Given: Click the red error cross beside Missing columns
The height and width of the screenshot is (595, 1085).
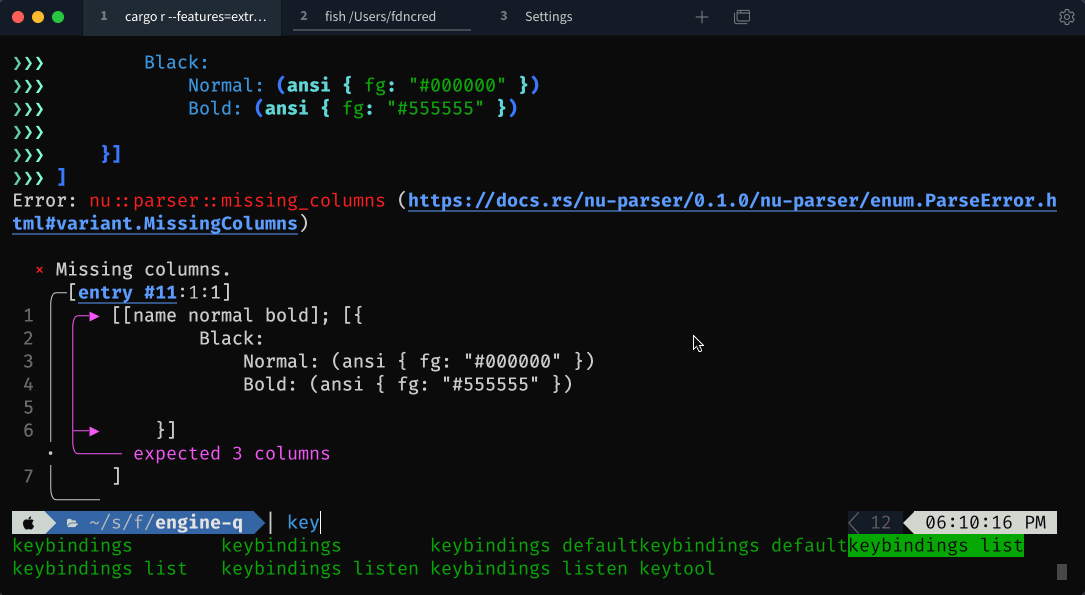Looking at the screenshot, I should [x=38, y=269].
